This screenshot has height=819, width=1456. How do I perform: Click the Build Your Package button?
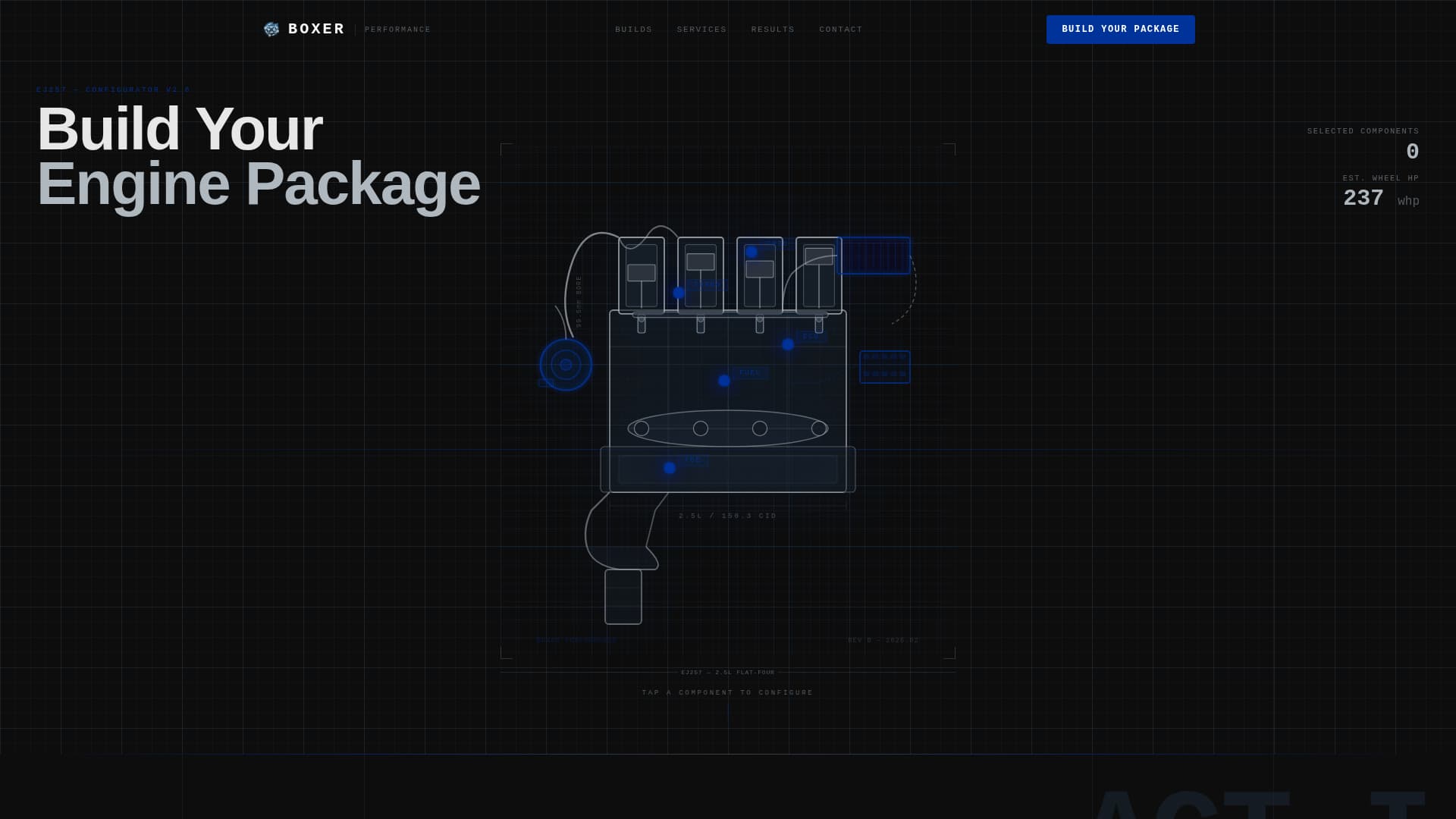click(1120, 30)
